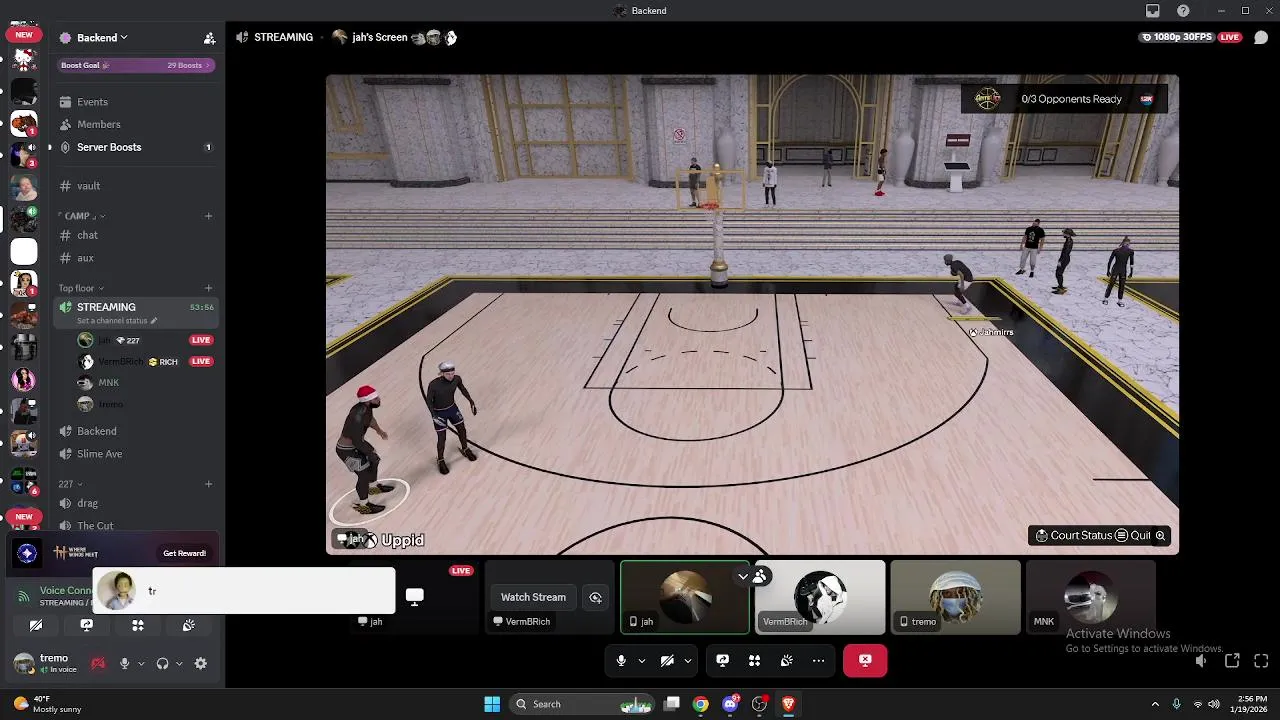Screen dimensions: 1280x720
Task: Click the red crossed camera icon by tremo
Action: click(x=98, y=663)
